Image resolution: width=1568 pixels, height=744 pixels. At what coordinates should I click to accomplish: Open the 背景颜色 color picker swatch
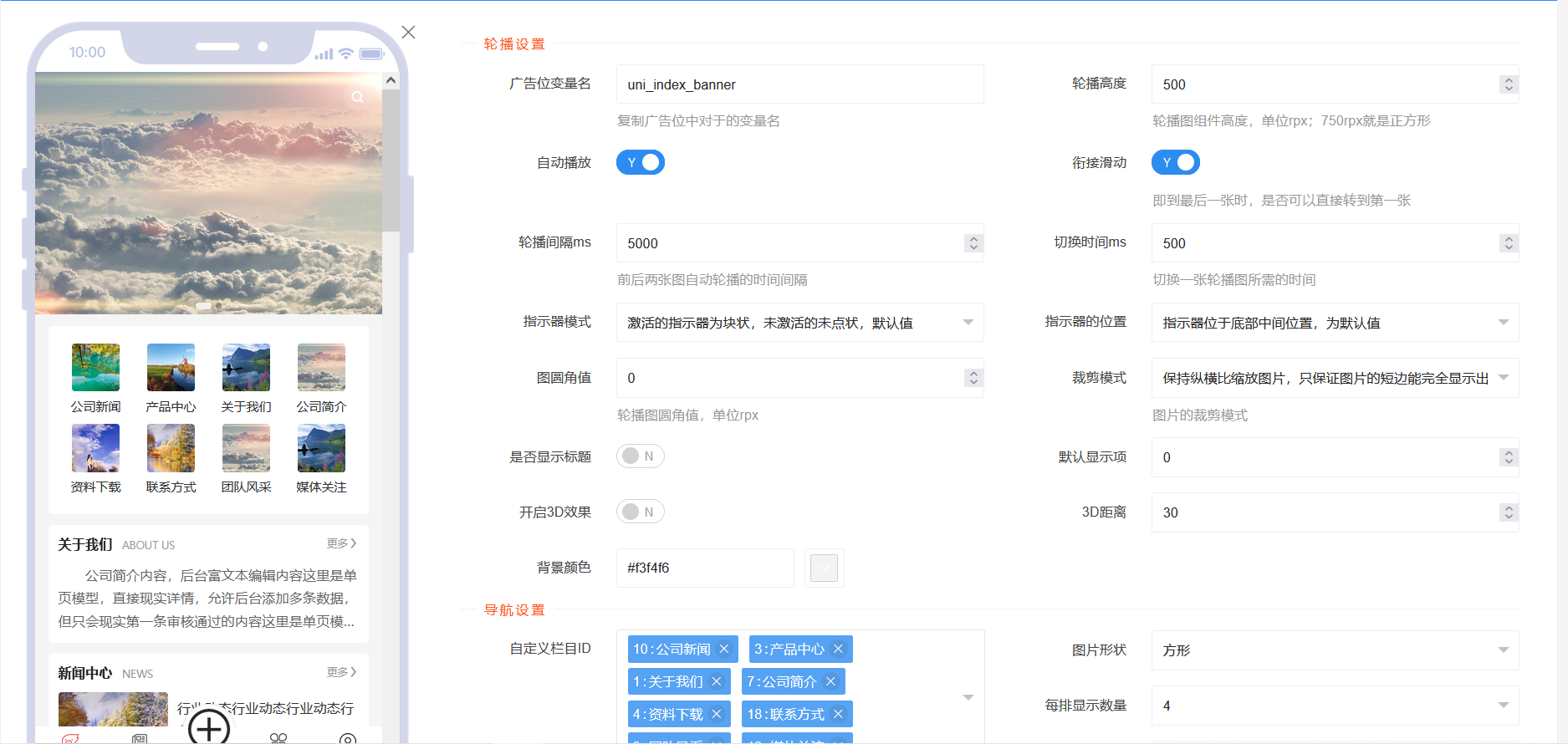coord(825,568)
